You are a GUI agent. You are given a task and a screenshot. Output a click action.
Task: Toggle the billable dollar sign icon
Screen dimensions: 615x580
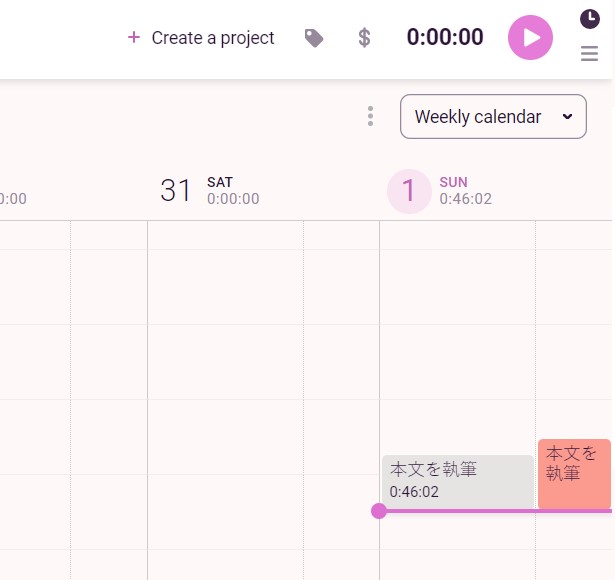[x=365, y=38]
